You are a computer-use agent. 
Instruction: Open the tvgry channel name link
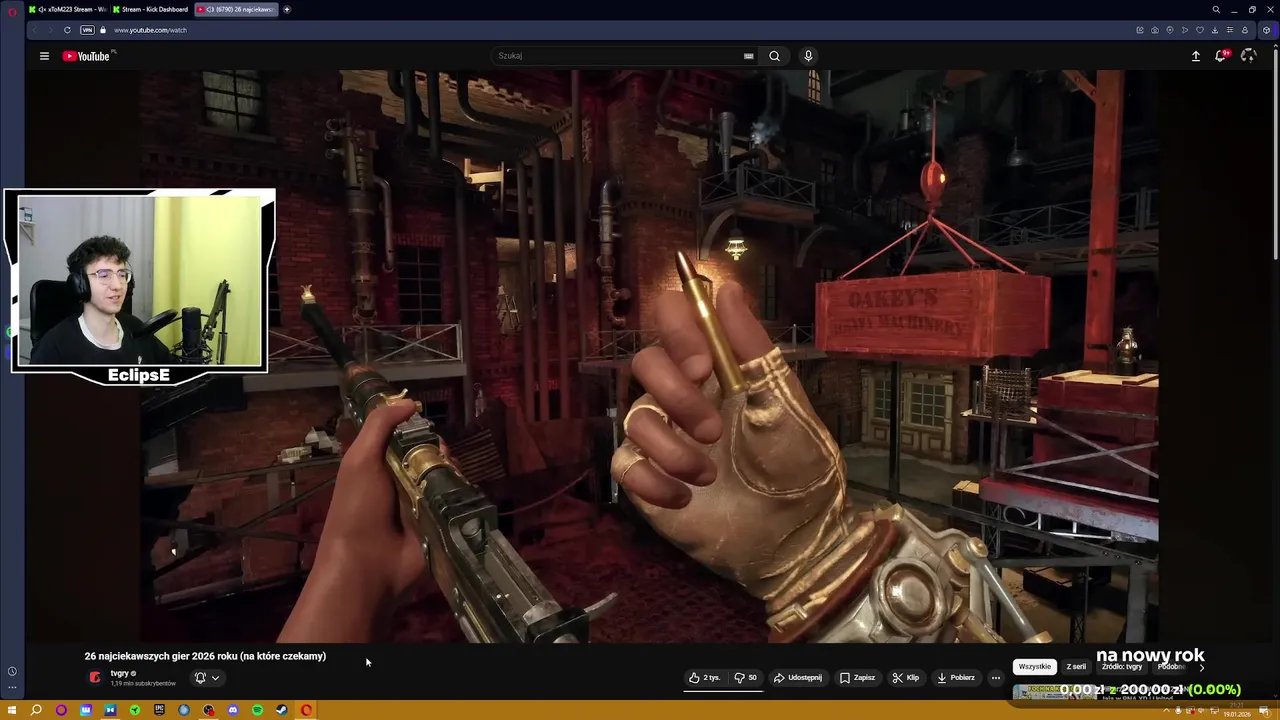coord(120,673)
